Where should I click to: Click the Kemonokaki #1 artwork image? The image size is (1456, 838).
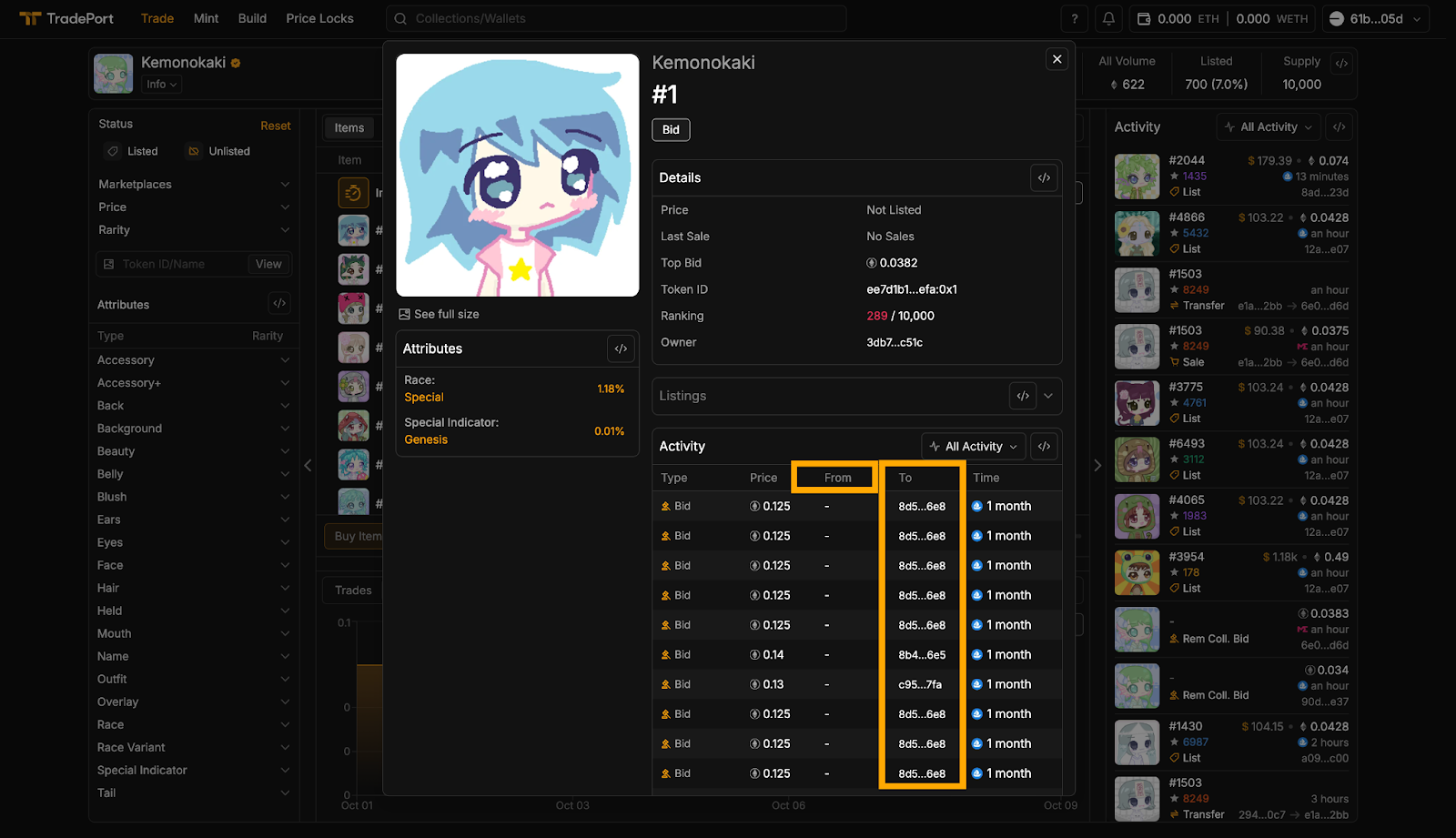(518, 175)
